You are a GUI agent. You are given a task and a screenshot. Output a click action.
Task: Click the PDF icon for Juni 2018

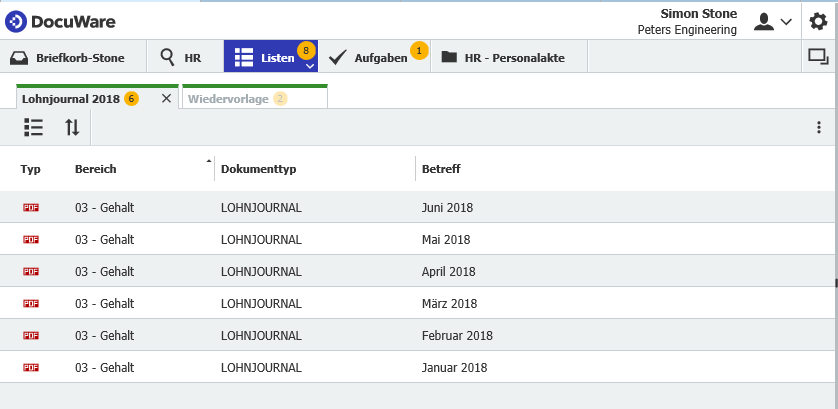pyautogui.click(x=31, y=208)
